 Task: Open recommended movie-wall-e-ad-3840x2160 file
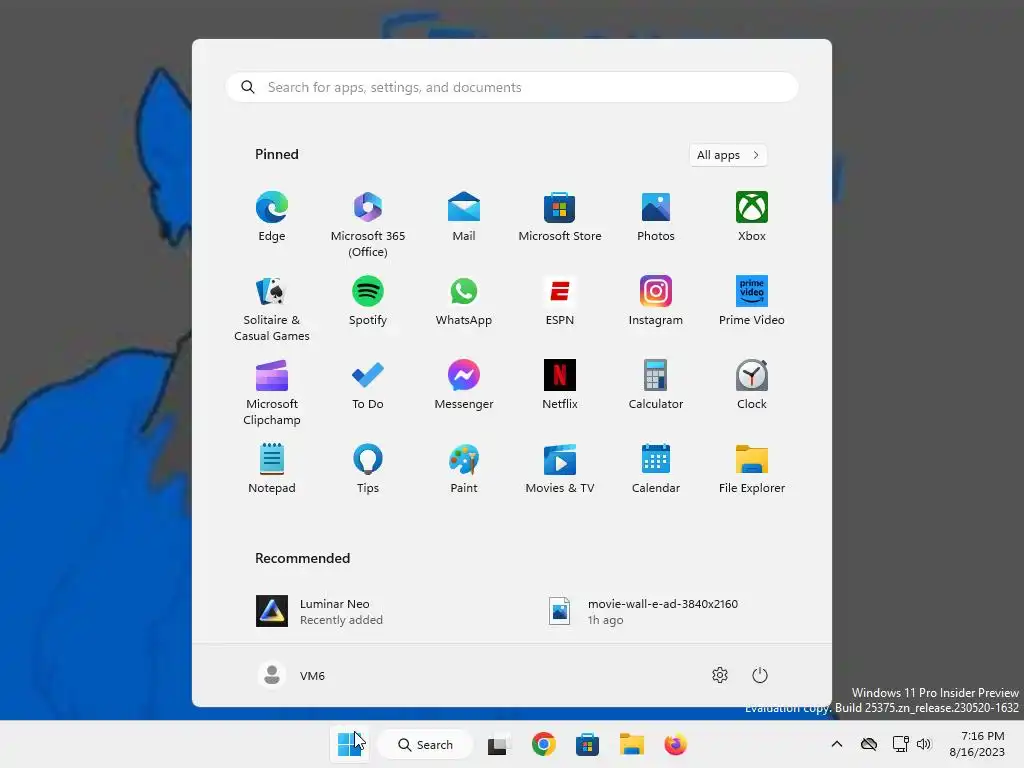[x=643, y=611]
